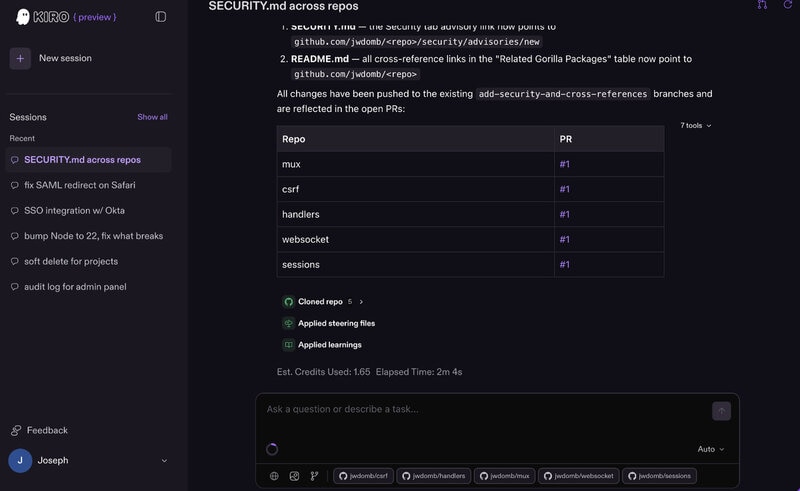Viewport: 800px width, 491px height.
Task: Click the globe icon below the prompt box
Action: 274,476
